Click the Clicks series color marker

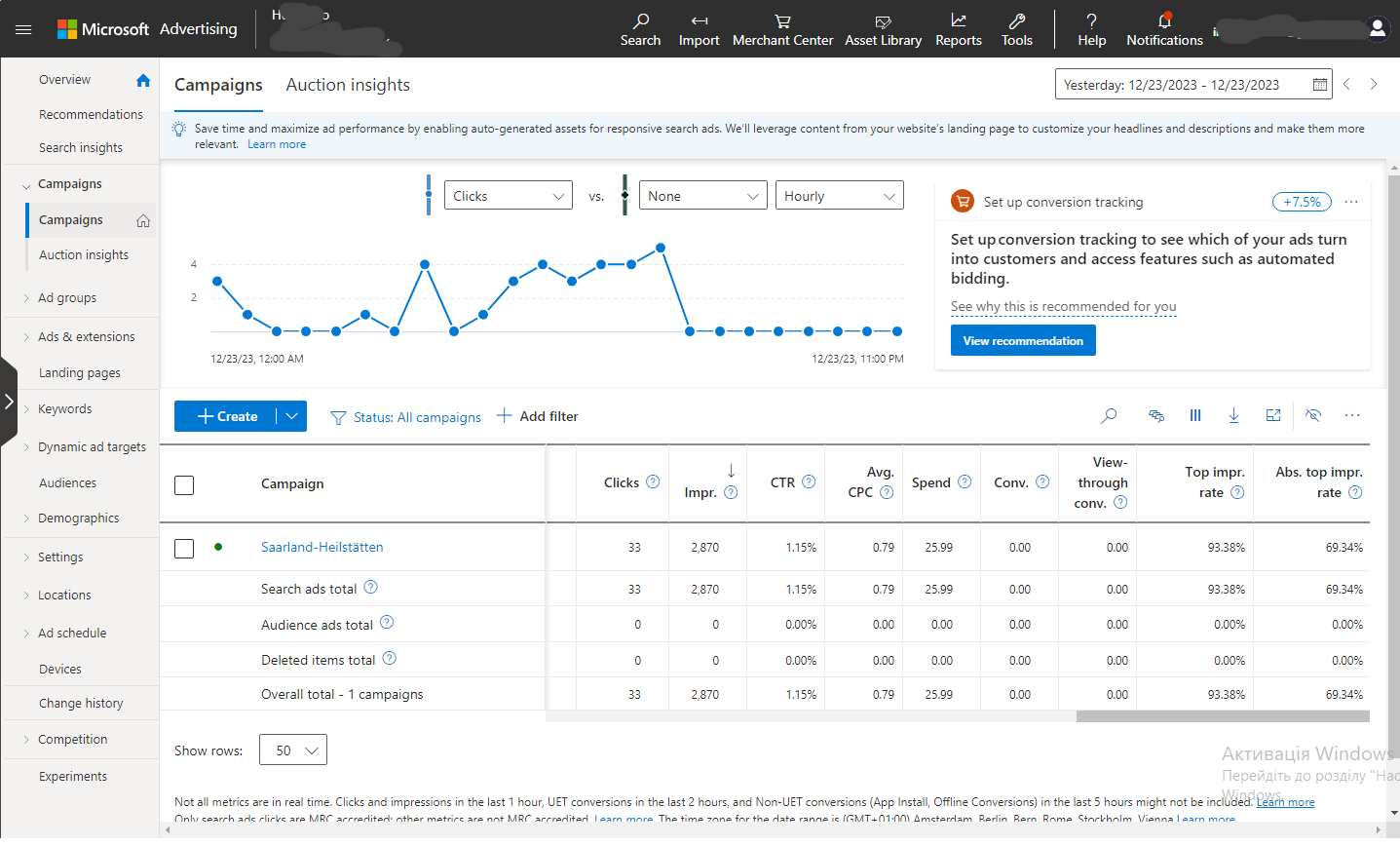pos(429,196)
